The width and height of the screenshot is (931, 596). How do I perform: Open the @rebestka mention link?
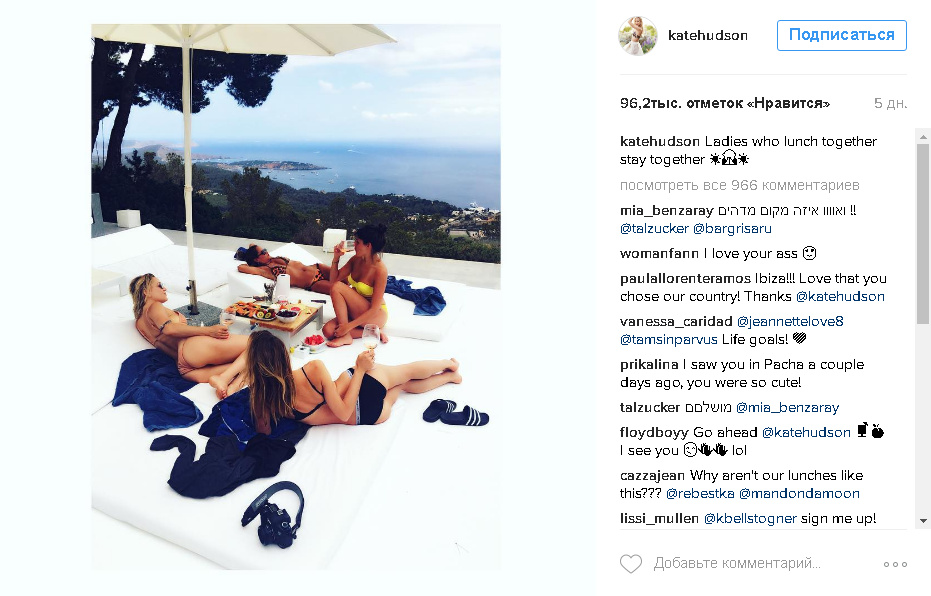coord(699,493)
